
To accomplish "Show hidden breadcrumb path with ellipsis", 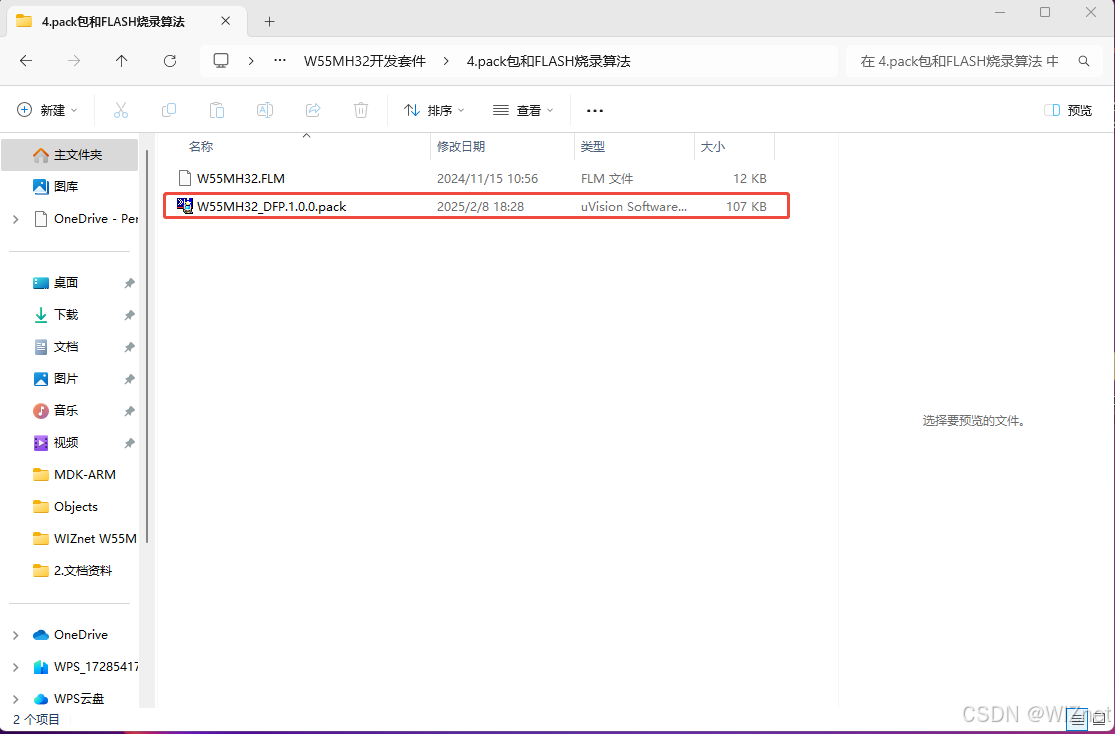I will pyautogui.click(x=280, y=61).
